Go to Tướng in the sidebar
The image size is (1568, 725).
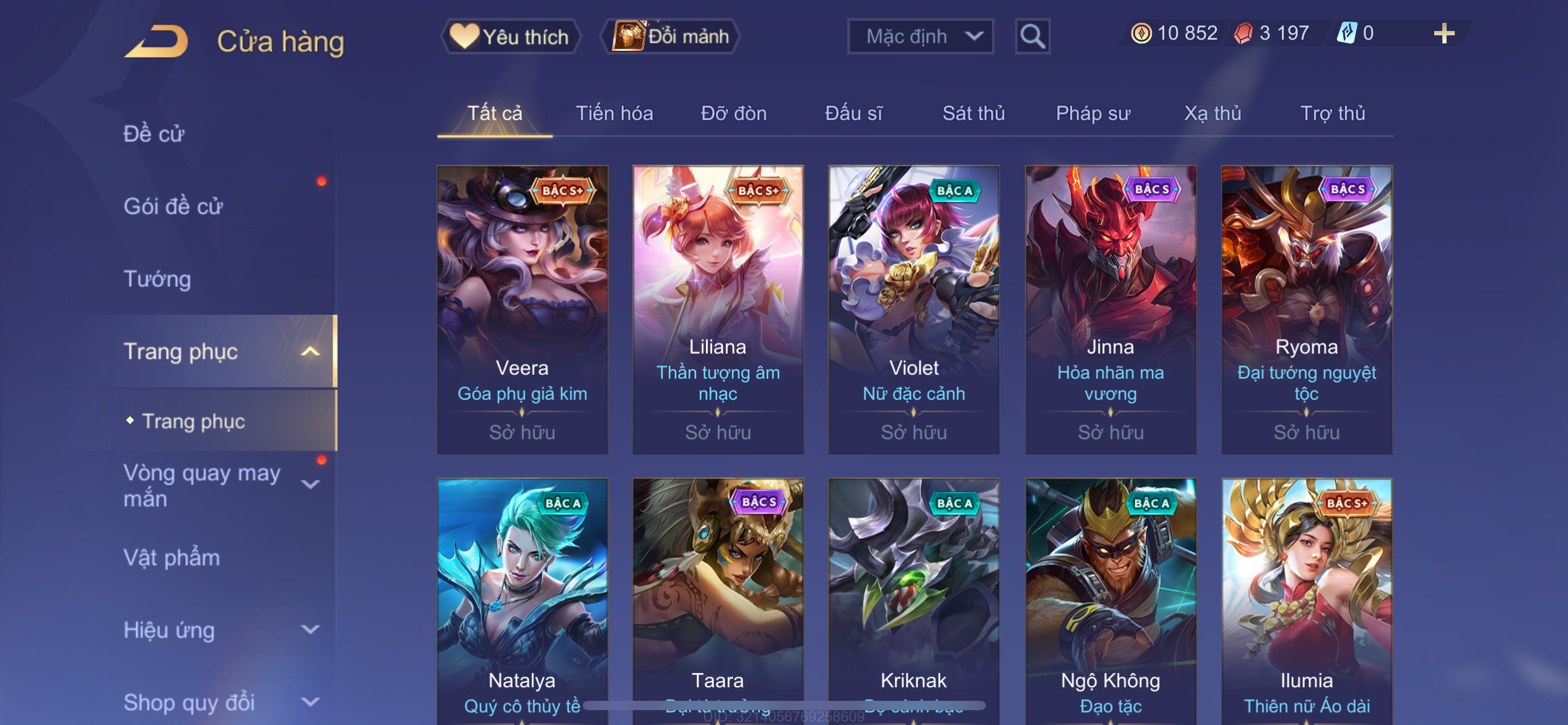pos(157,279)
